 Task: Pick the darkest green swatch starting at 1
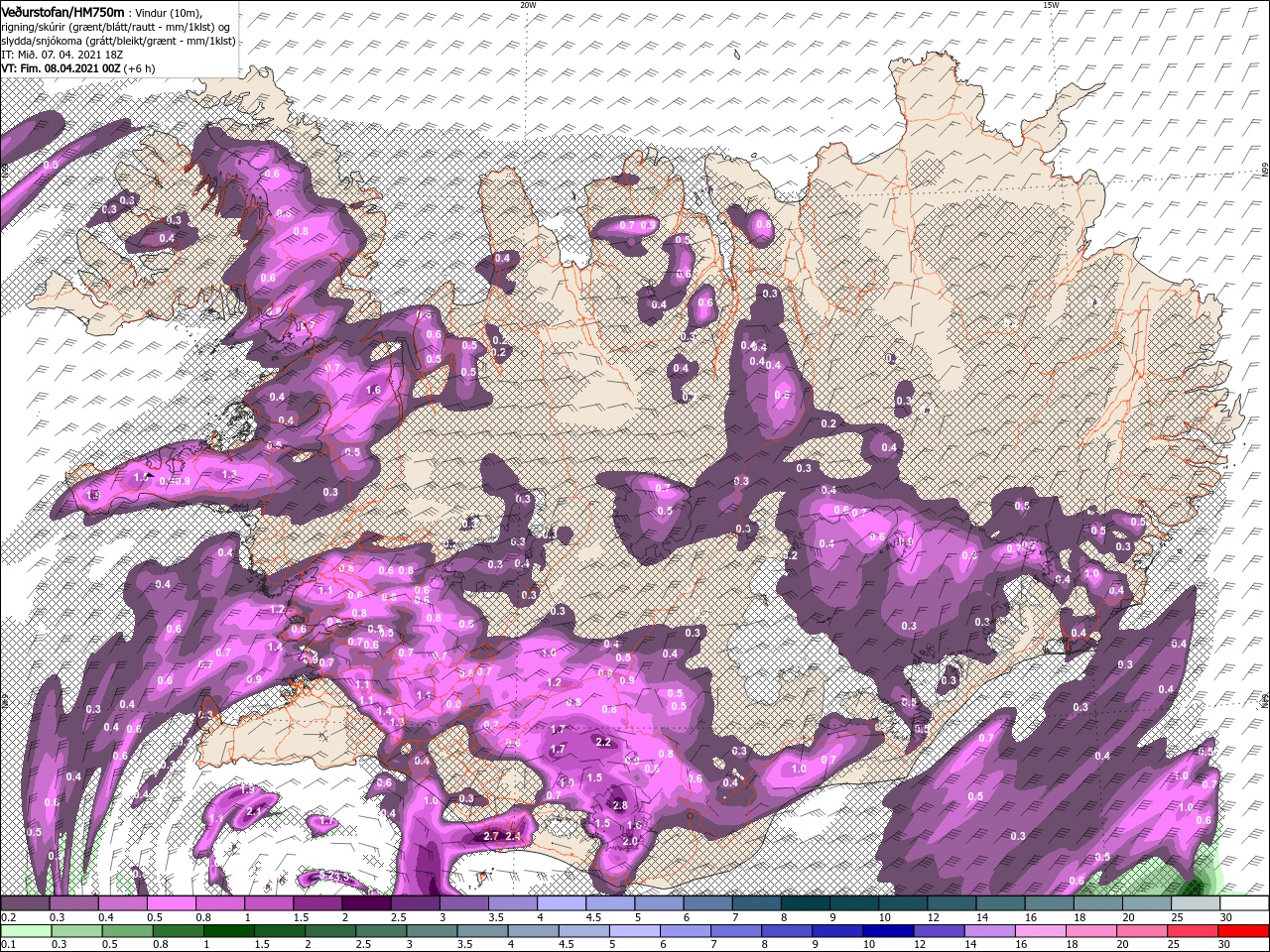point(228,931)
